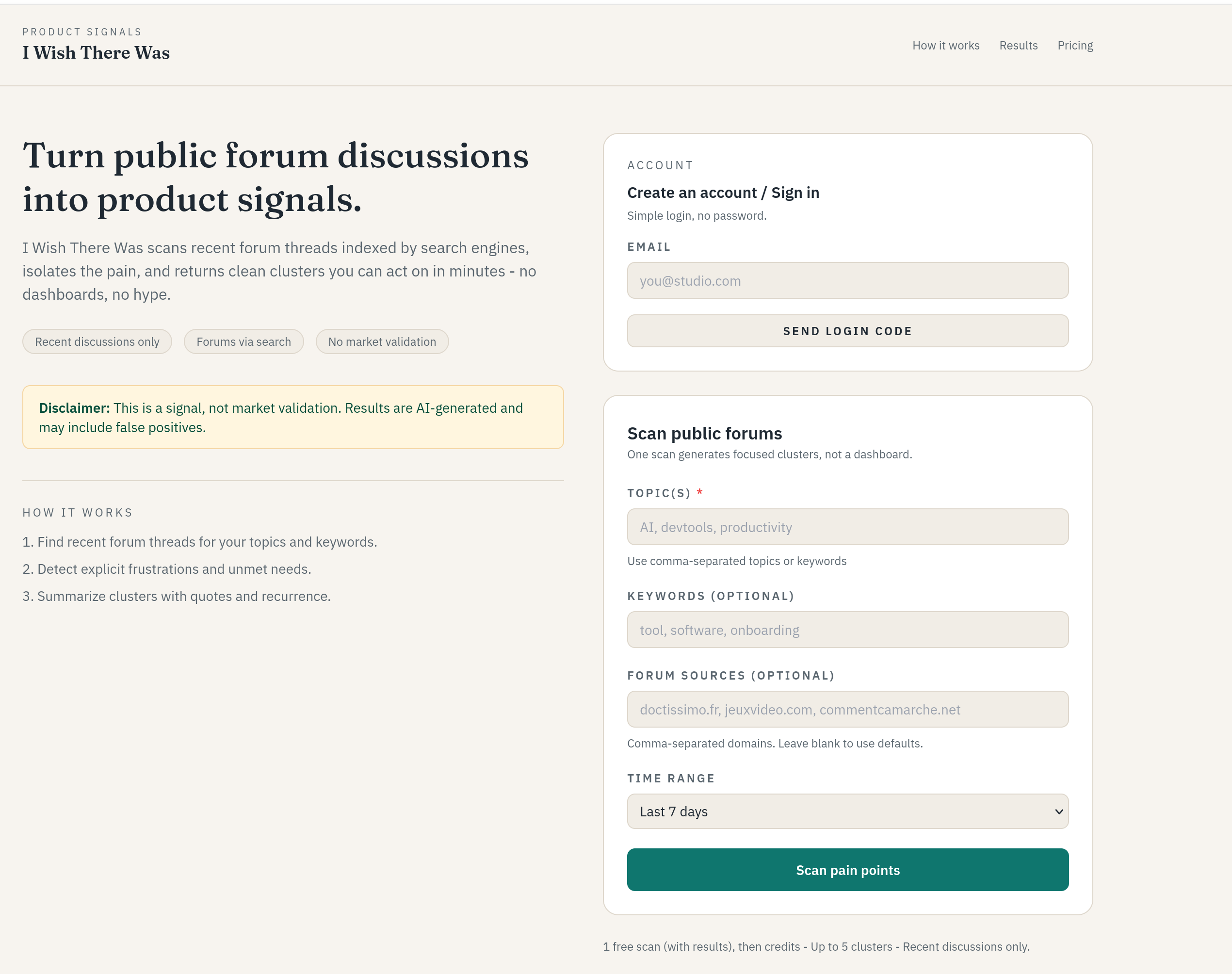Select the No market validation badge
This screenshot has height=974, width=1232.
tap(382, 341)
